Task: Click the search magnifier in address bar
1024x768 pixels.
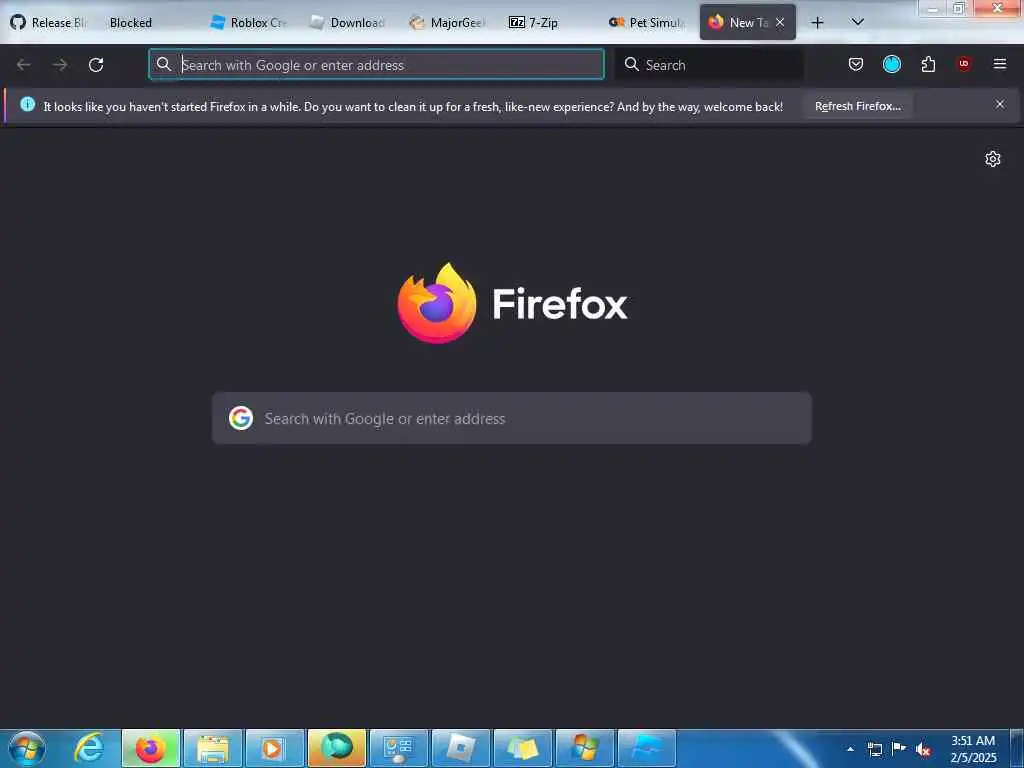Action: [164, 64]
